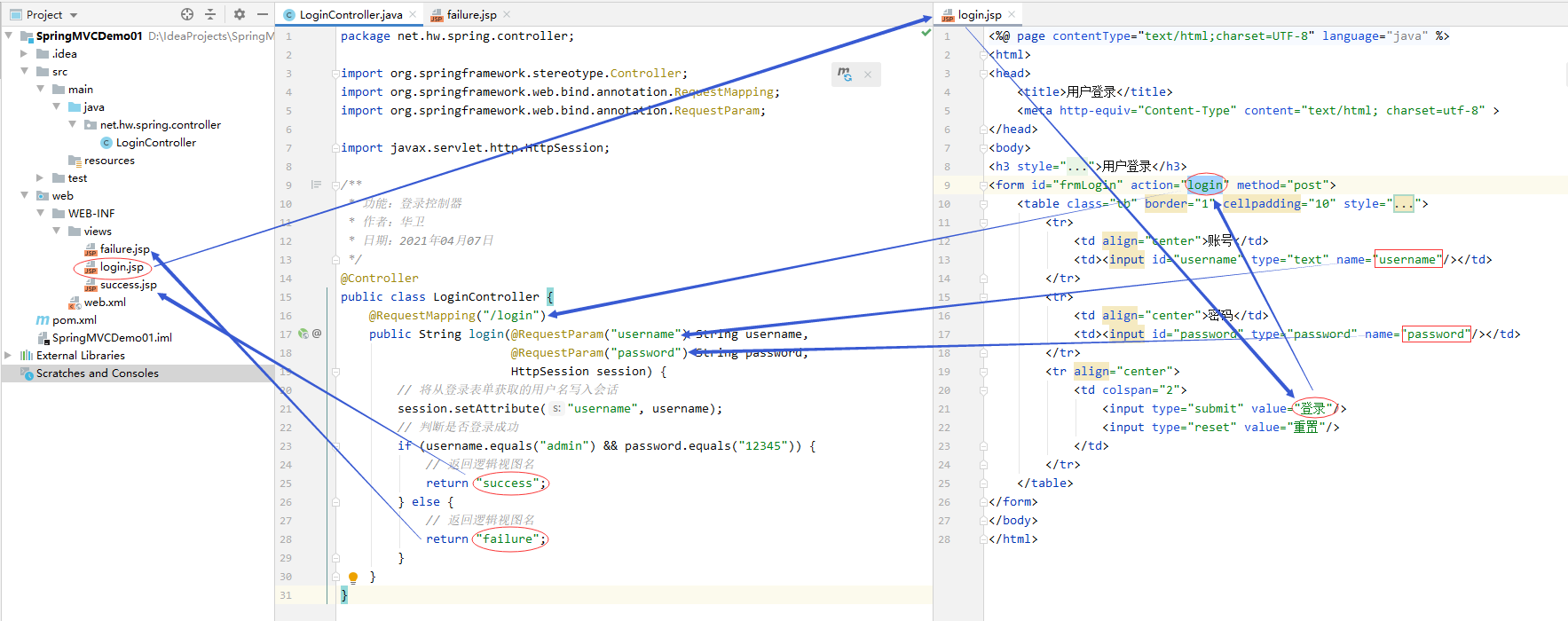Open the Project view dropdown
This screenshot has height=621, width=1568.
pos(74,15)
